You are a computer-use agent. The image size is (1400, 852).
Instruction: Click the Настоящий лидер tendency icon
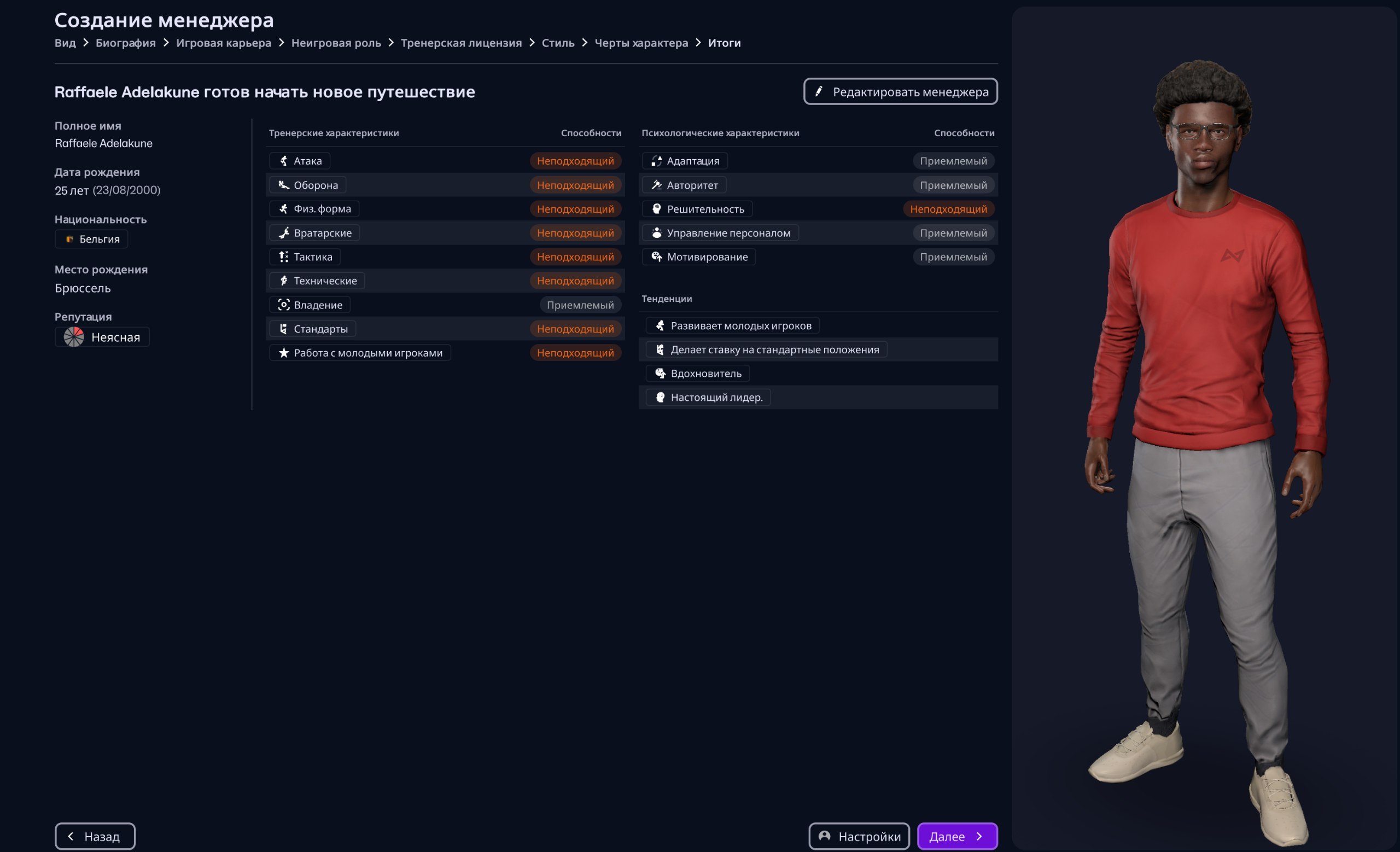point(660,397)
